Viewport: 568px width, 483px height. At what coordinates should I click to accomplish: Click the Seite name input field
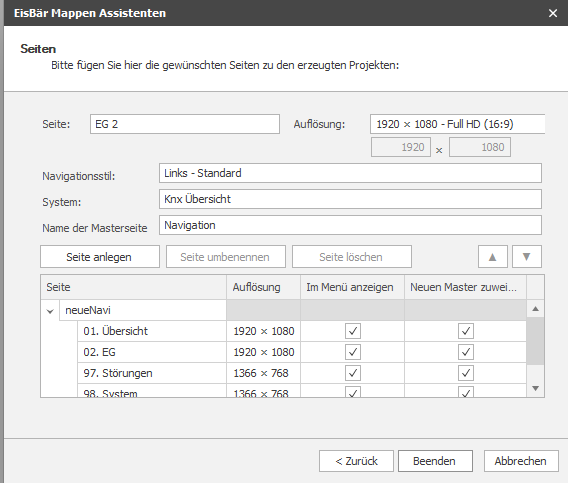[x=185, y=124]
